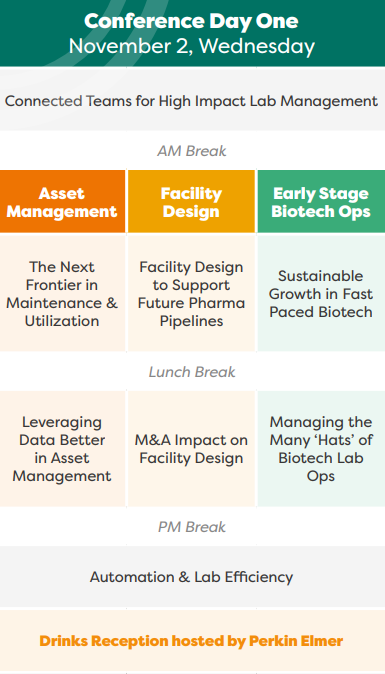Viewport: 385px width, 674px height.
Task: Click the PM Break row
Action: [192, 527]
